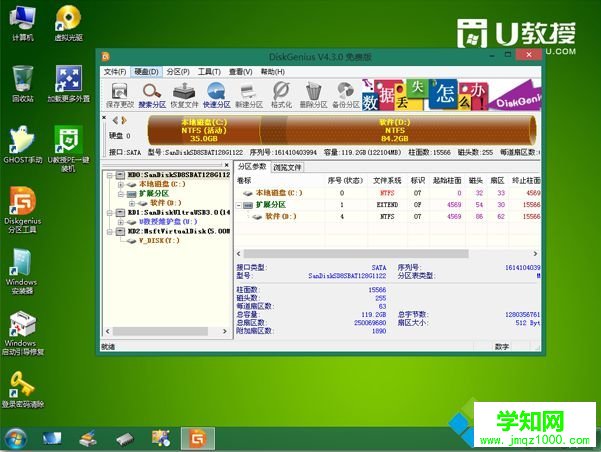Select 本地磁盘(C:) bar segment in disk map
Screen dimensions: 601x452
[204, 130]
